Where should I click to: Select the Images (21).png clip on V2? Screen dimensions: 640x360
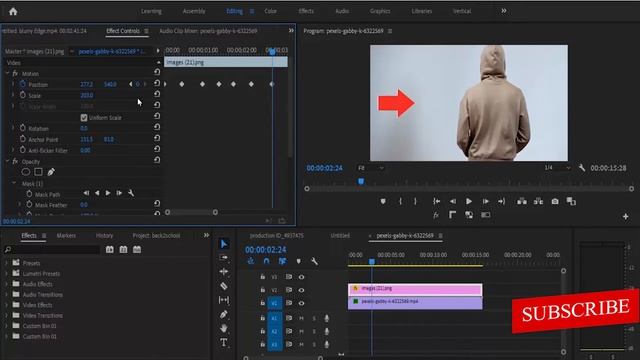[415, 289]
